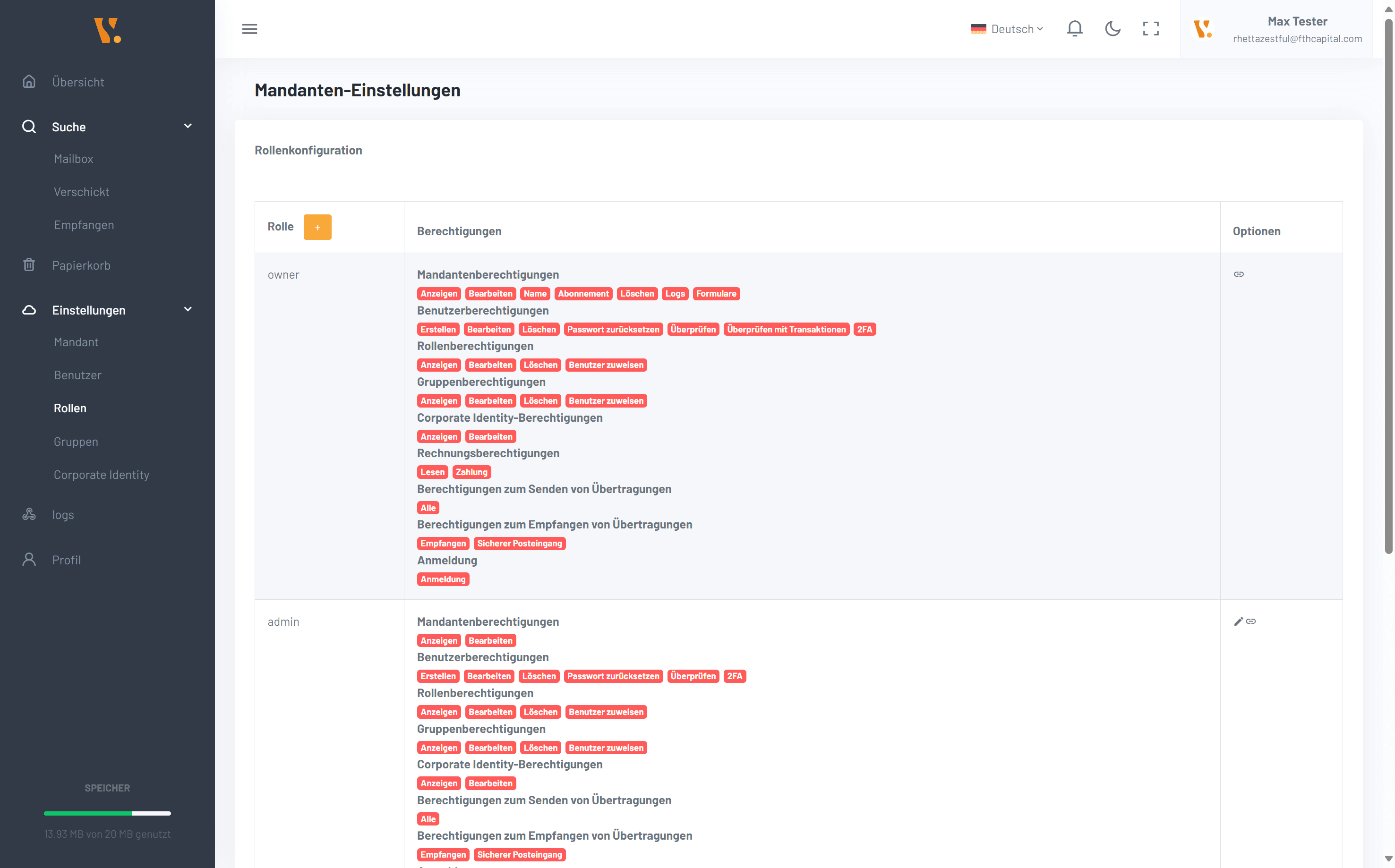Screen dimensions: 1395x868
Task: Collapse the Einstellungen menu chevron
Action: 188,309
